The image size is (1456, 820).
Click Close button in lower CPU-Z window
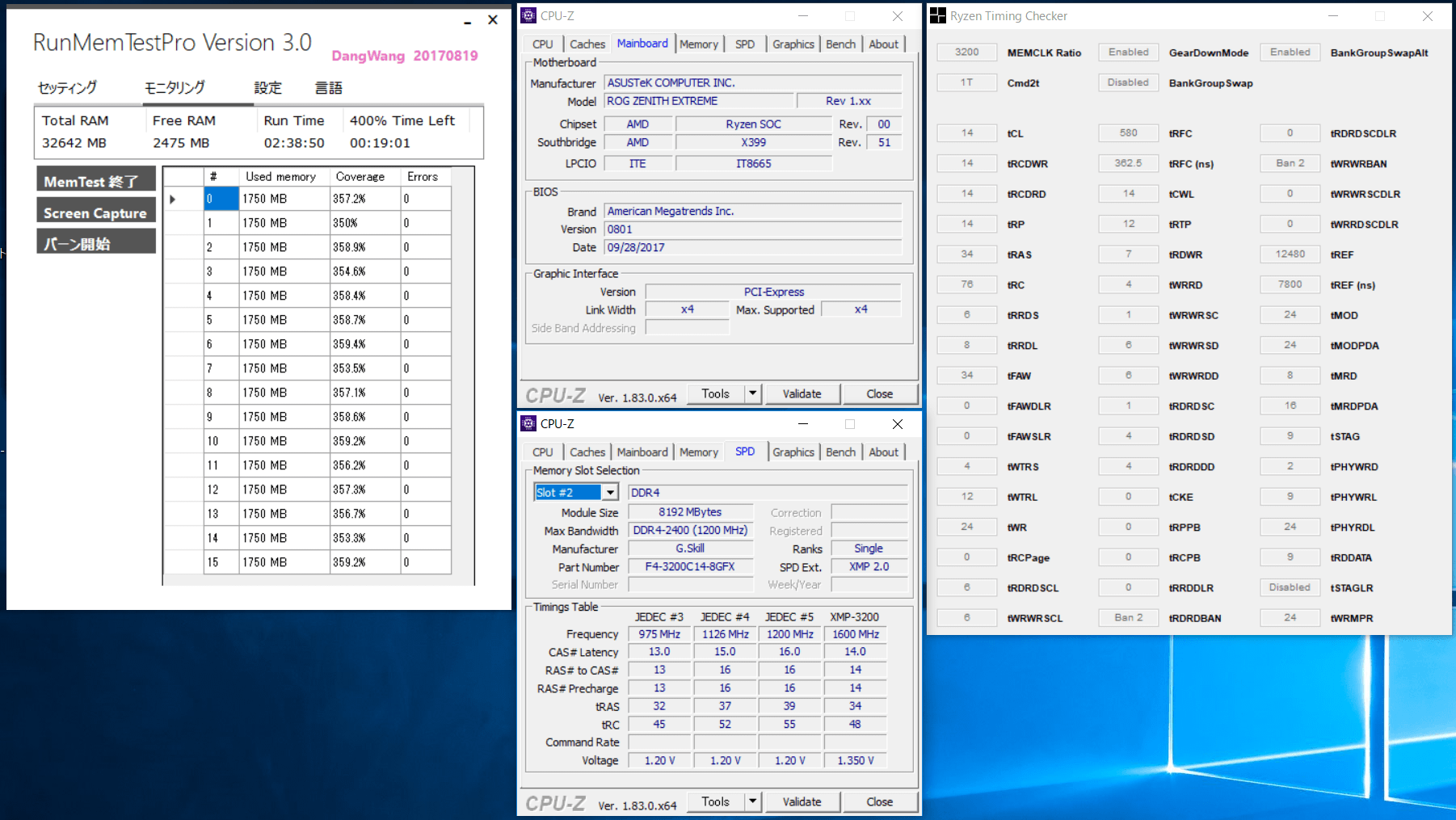tap(880, 801)
